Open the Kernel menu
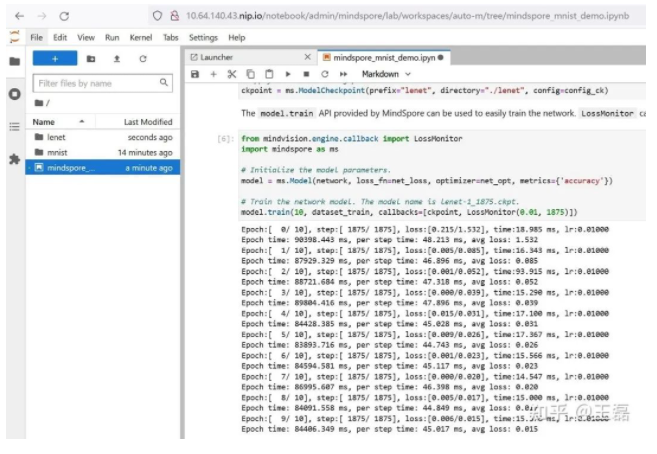 coord(140,38)
